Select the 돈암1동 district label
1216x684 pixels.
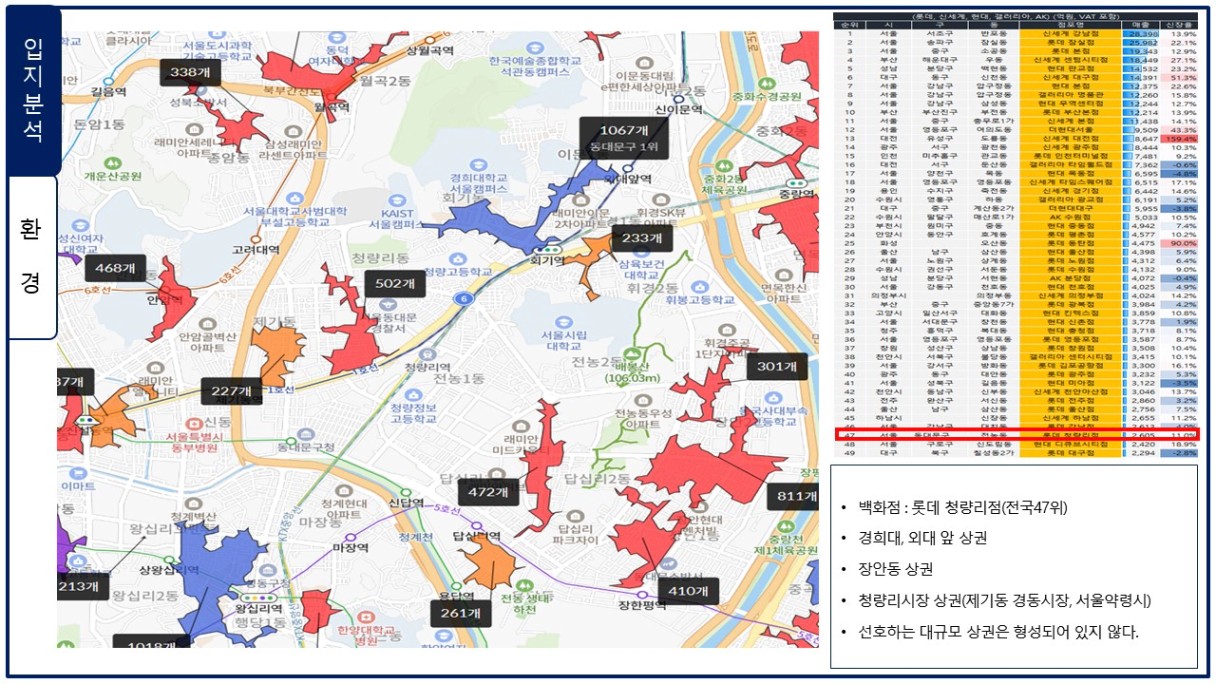tap(98, 123)
